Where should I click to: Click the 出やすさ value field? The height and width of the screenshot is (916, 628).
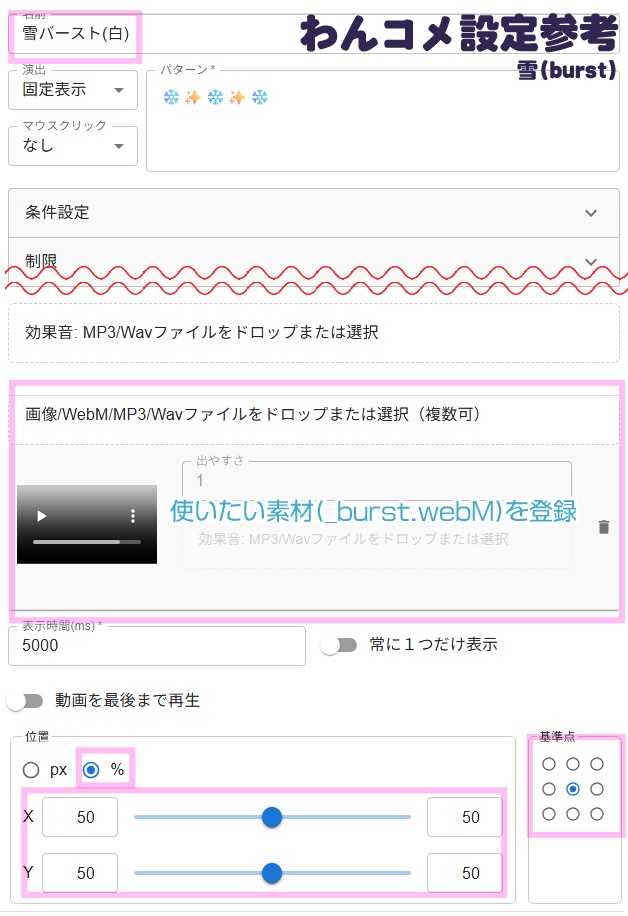point(377,480)
